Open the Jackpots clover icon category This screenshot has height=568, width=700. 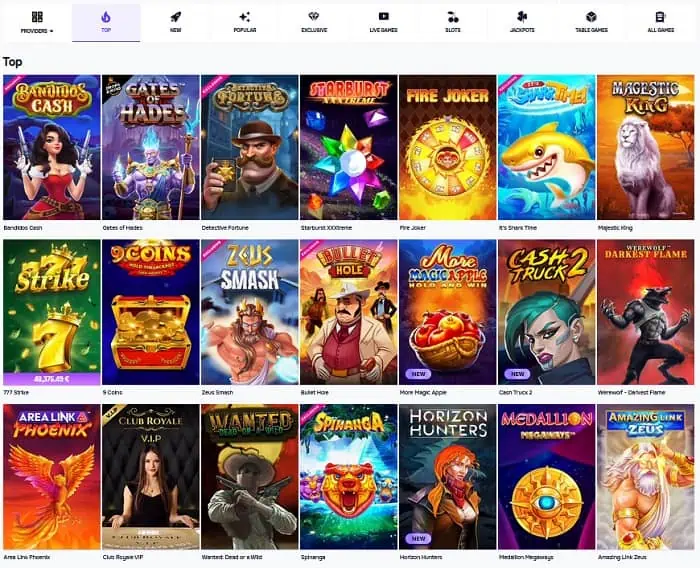(x=522, y=17)
